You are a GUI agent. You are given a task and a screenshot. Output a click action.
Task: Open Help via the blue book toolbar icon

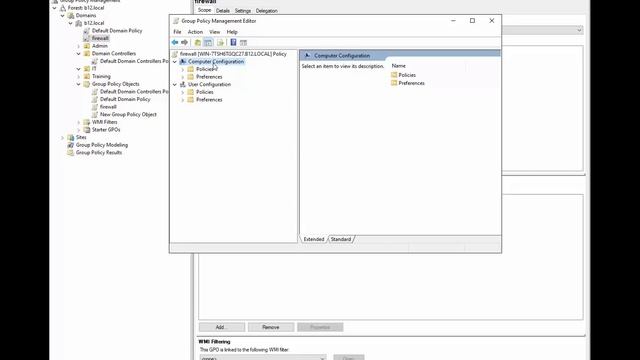pos(233,42)
